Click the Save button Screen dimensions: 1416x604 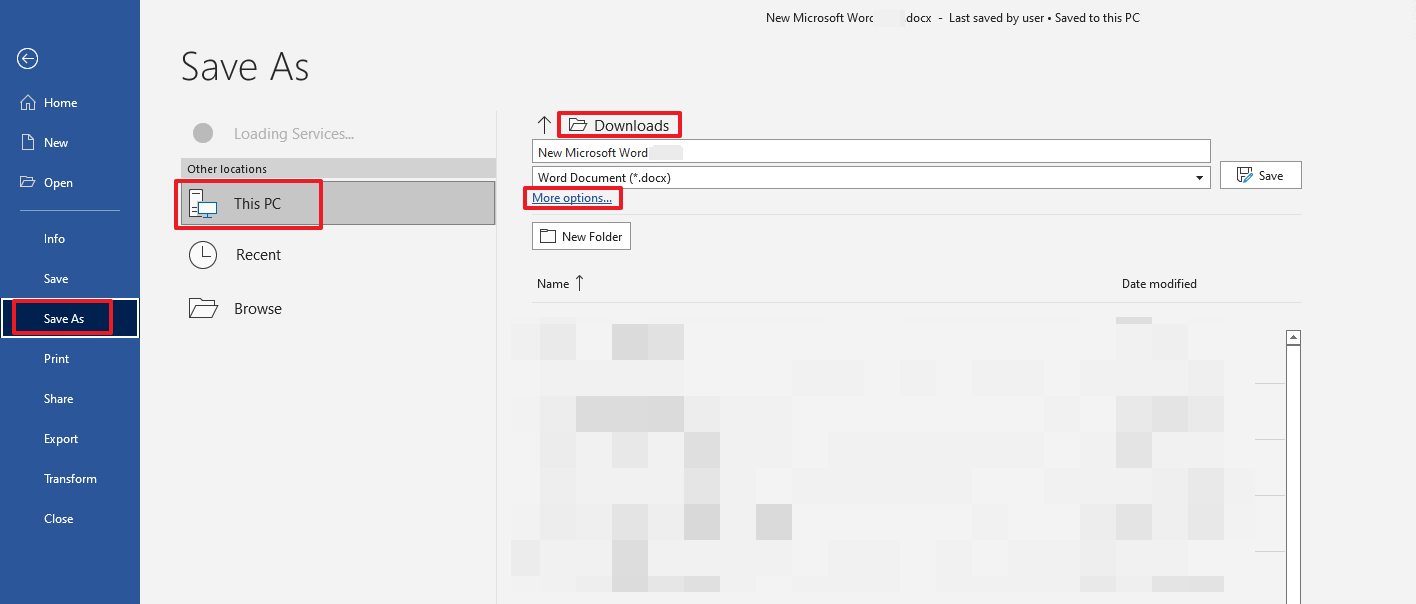coord(1260,175)
